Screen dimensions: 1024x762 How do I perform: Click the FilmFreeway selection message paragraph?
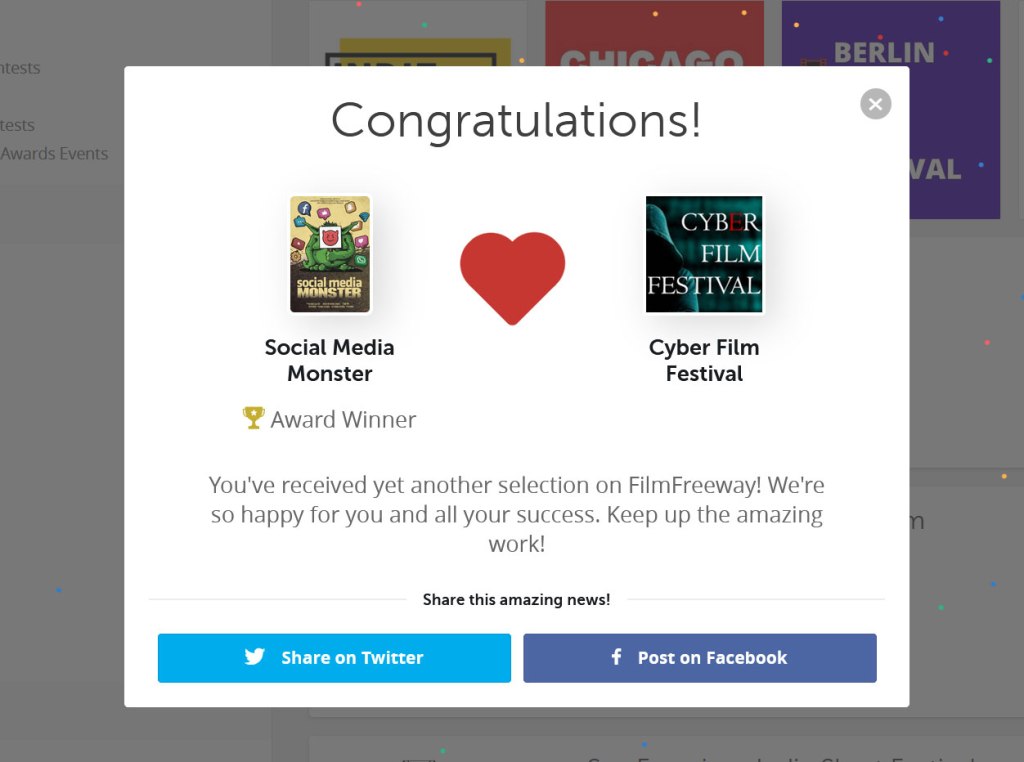tap(516, 514)
